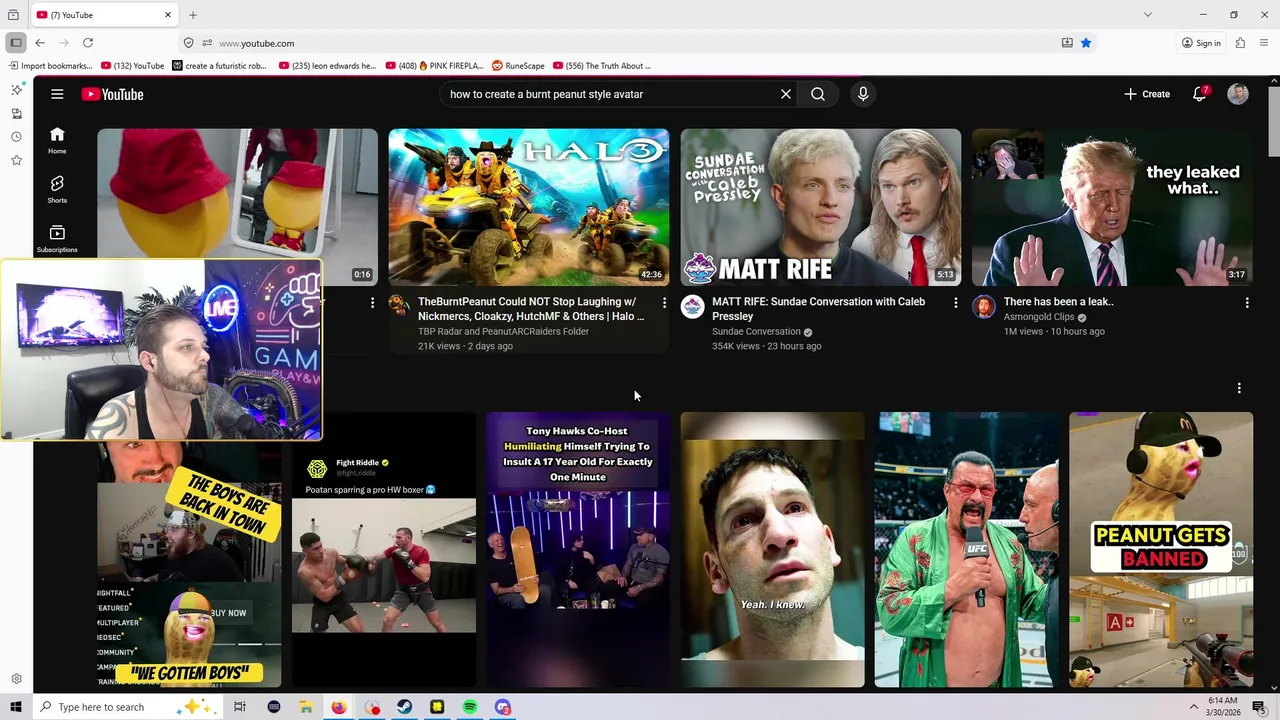Open title 'MATT RIFE: Sundae Conversation with Caleb Pressley'
The width and height of the screenshot is (1280, 720).
[x=818, y=309]
